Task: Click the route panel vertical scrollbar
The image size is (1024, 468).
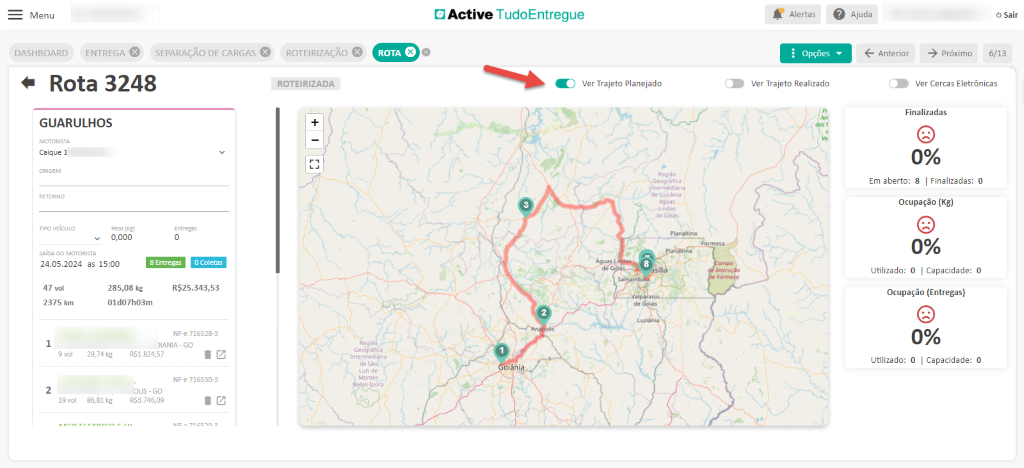Action: tap(278, 190)
